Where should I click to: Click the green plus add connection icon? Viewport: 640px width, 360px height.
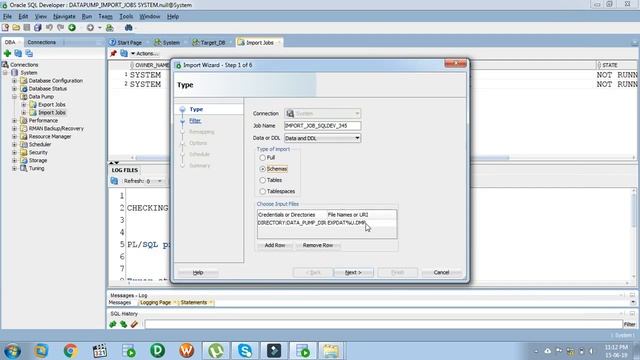coord(7,53)
